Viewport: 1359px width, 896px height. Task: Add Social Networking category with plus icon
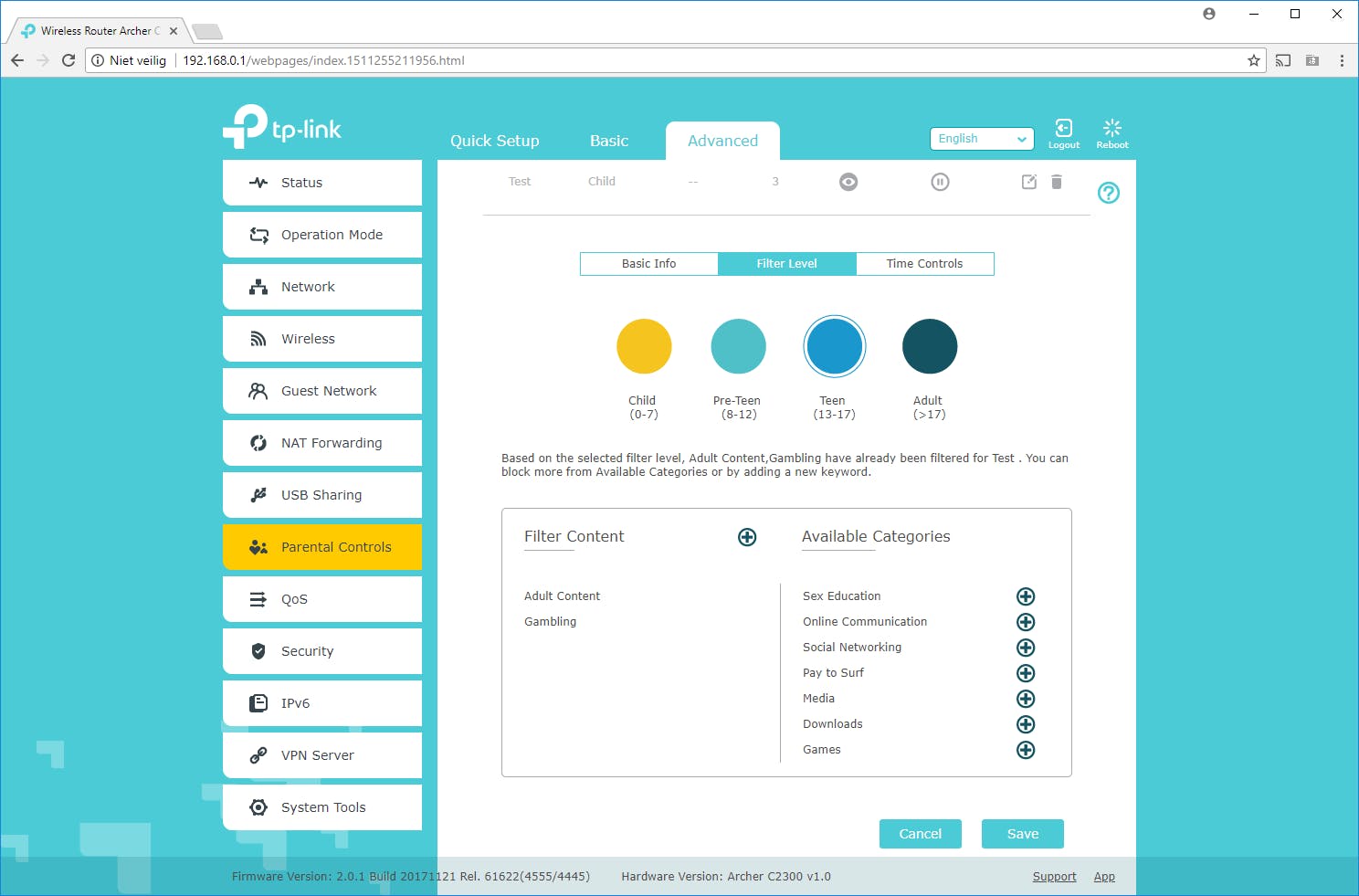tap(1026, 648)
